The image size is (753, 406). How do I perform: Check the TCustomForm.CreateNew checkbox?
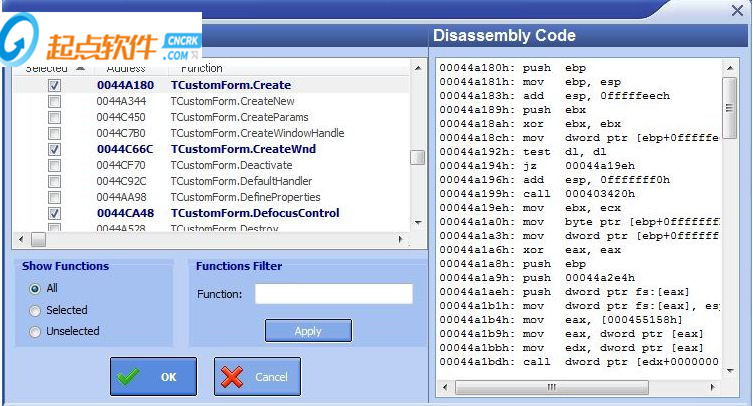coord(55,102)
